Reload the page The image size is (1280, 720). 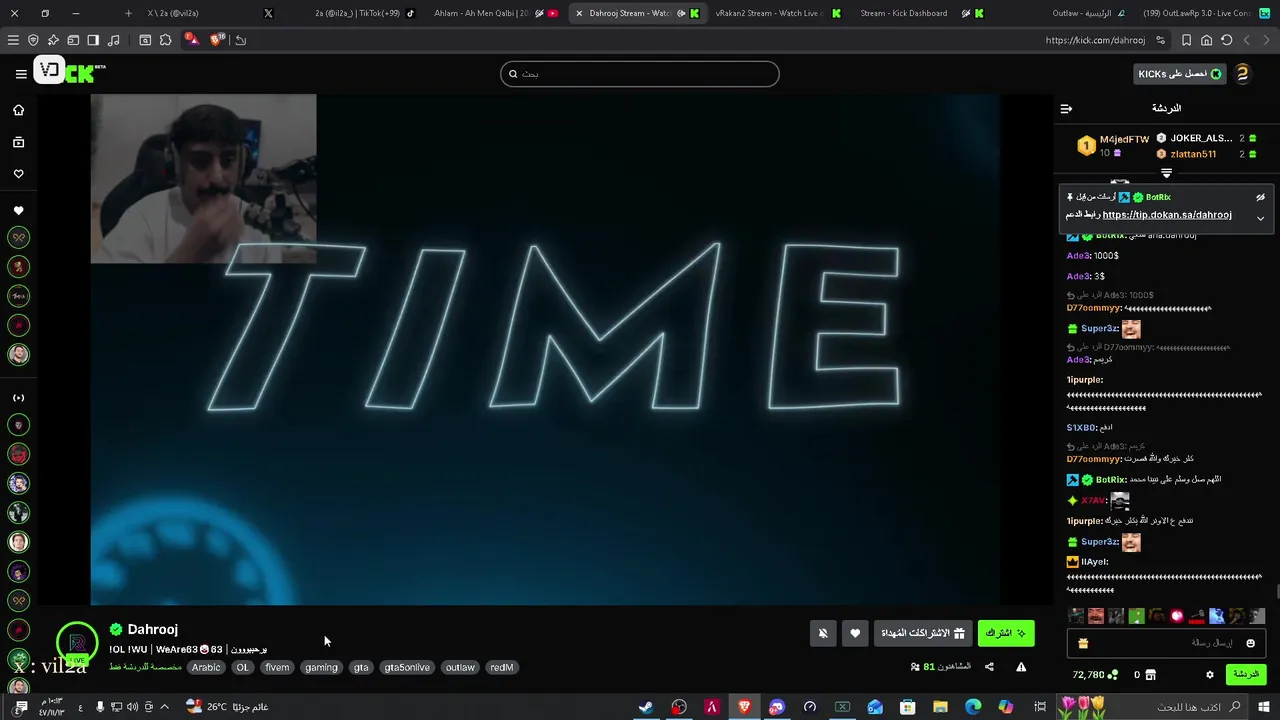tap(1226, 40)
